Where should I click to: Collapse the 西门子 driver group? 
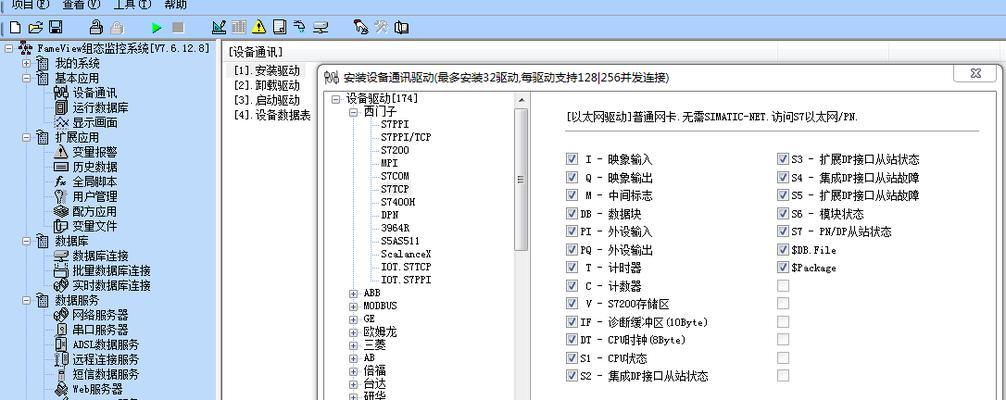[x=353, y=112]
